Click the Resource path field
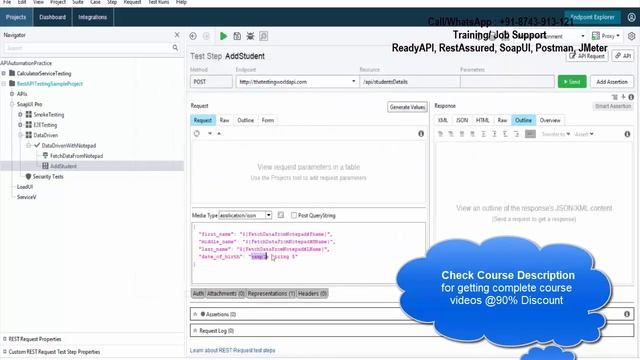Viewport: 640px width, 360px height. tap(409, 82)
